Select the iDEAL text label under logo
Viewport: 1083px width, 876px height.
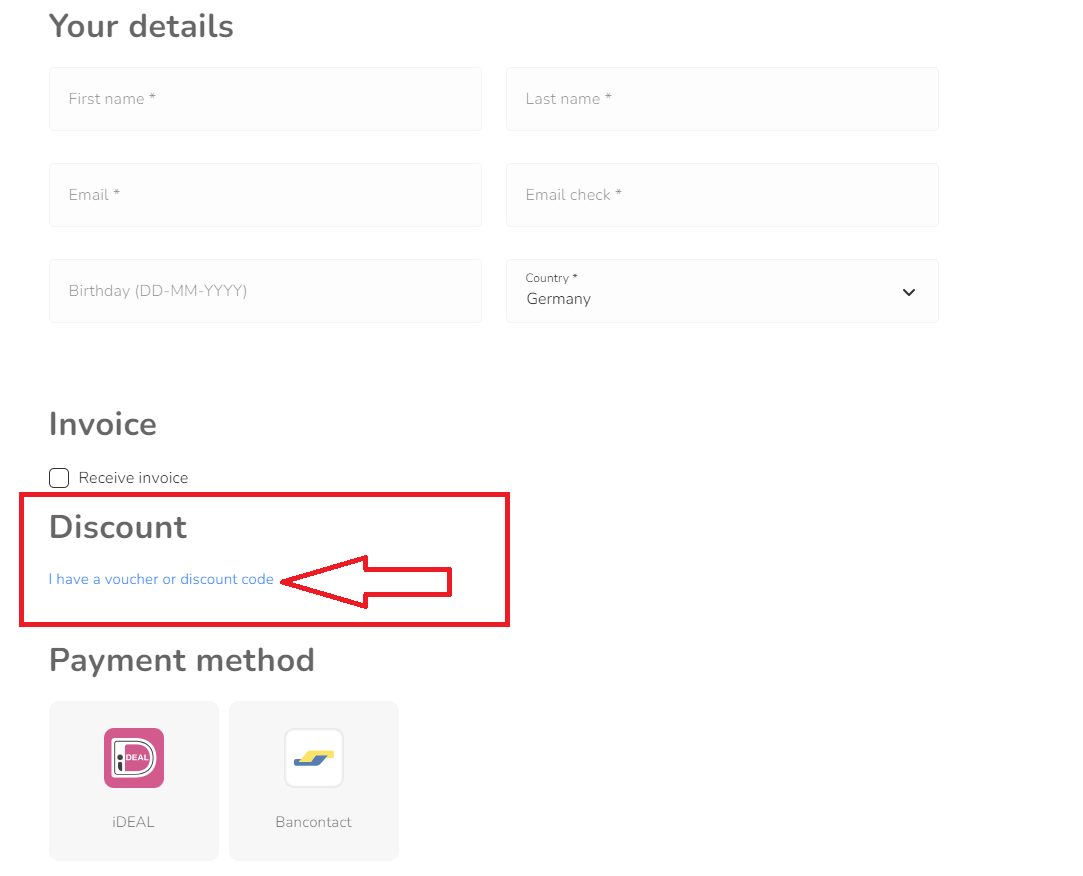coord(134,822)
